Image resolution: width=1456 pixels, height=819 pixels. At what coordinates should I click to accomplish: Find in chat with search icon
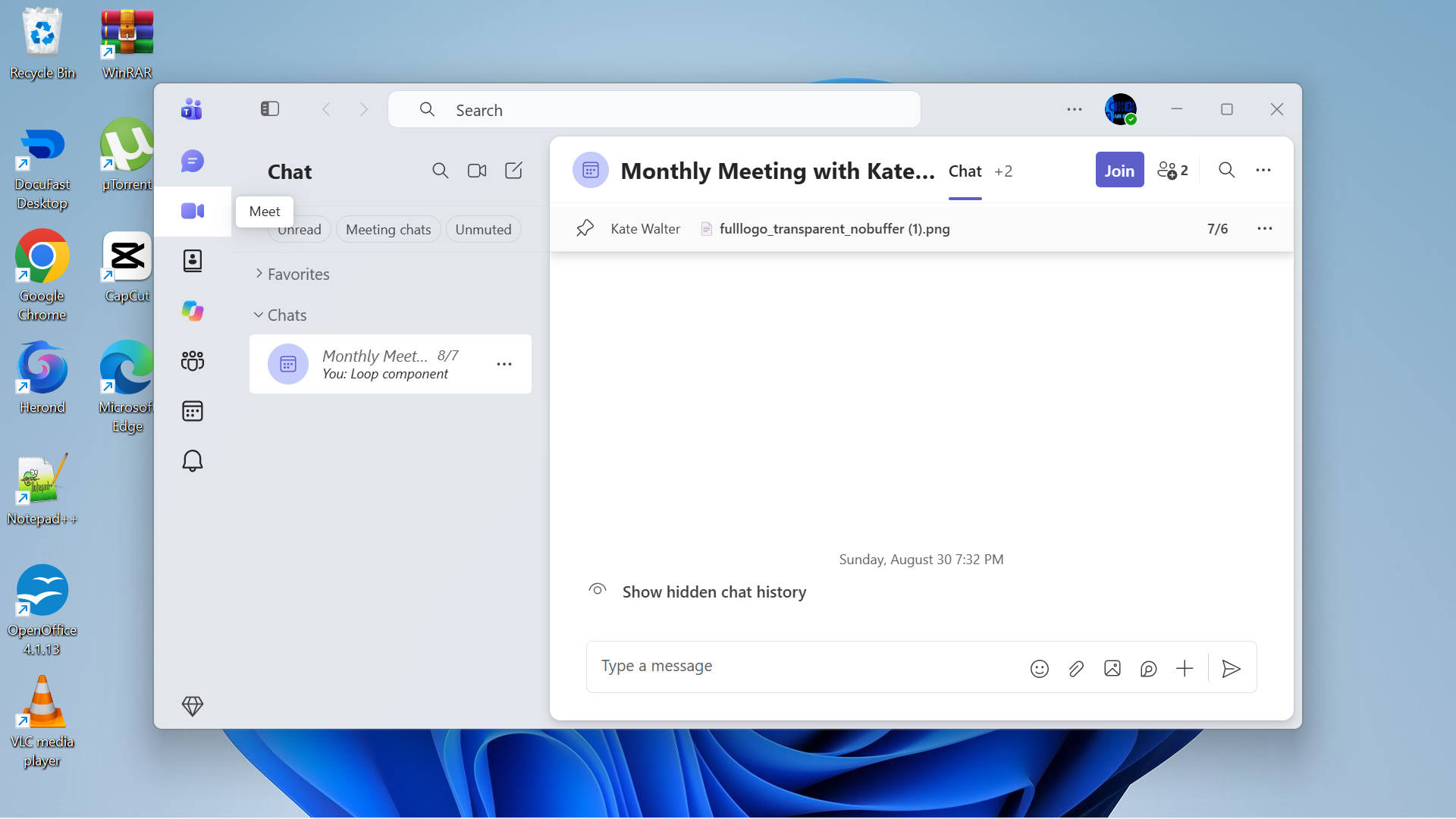tap(1226, 171)
